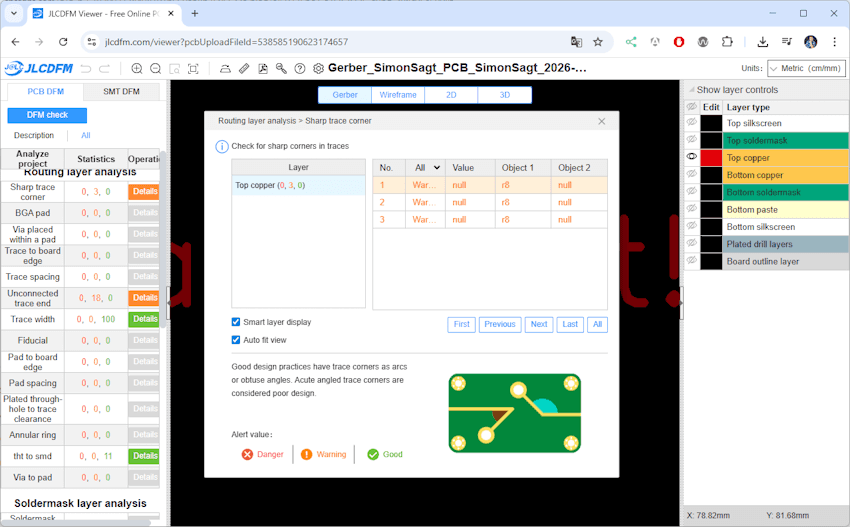Click the browser address bar URL

click(227, 42)
